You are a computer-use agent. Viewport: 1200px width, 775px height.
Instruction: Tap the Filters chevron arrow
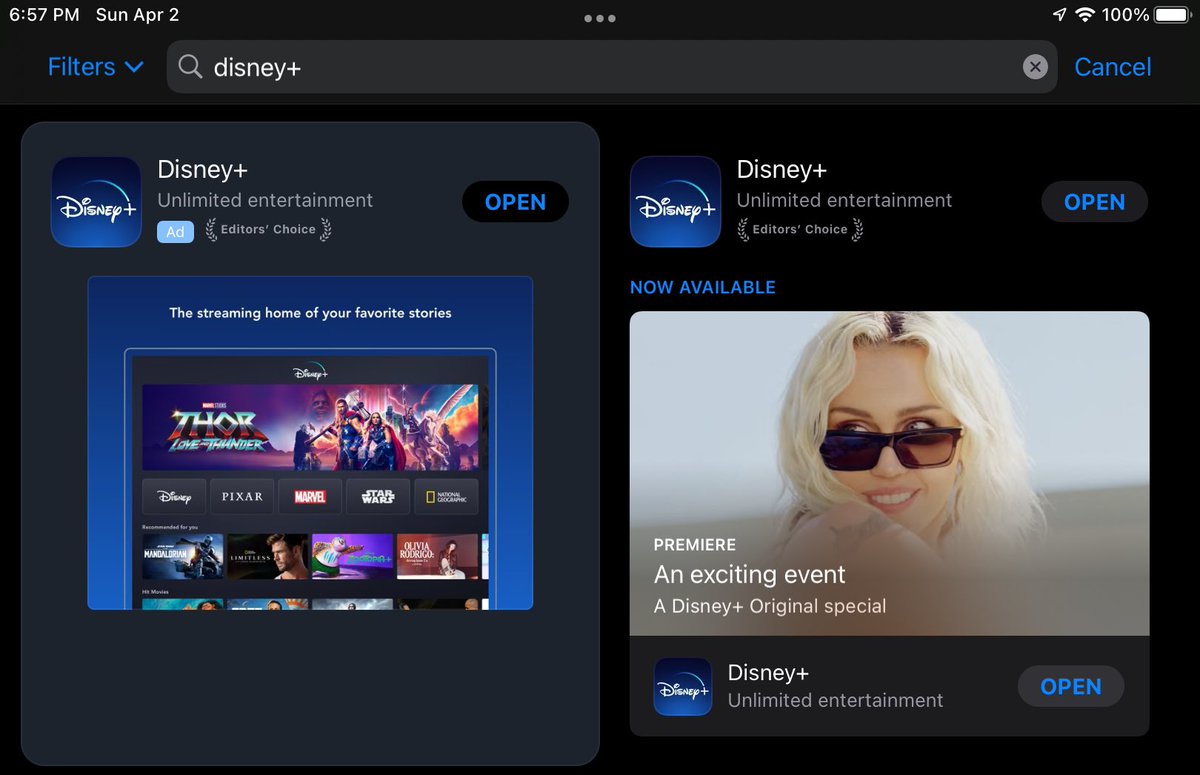point(134,67)
